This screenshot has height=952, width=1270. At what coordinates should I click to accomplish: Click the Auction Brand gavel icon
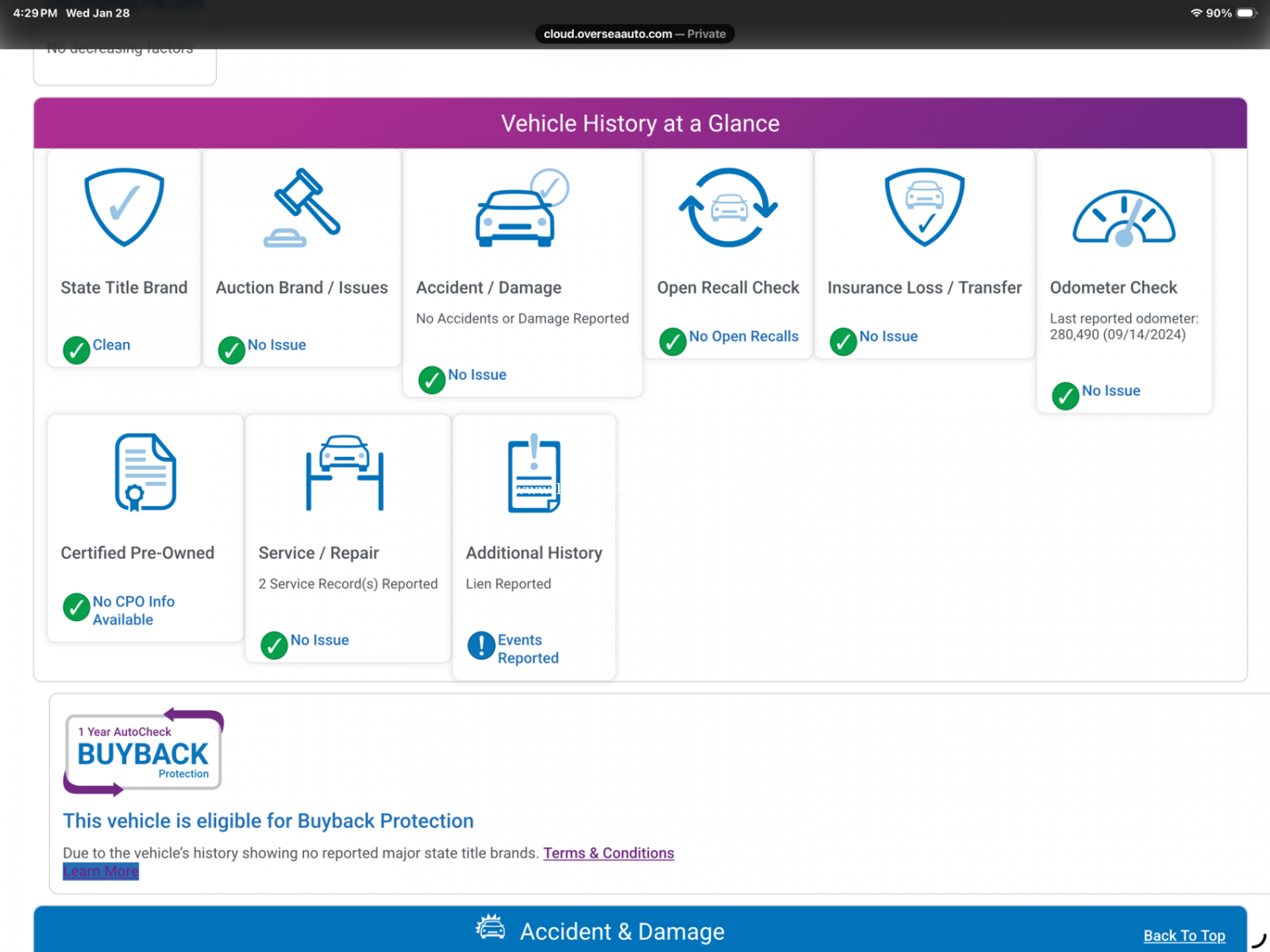click(x=302, y=208)
